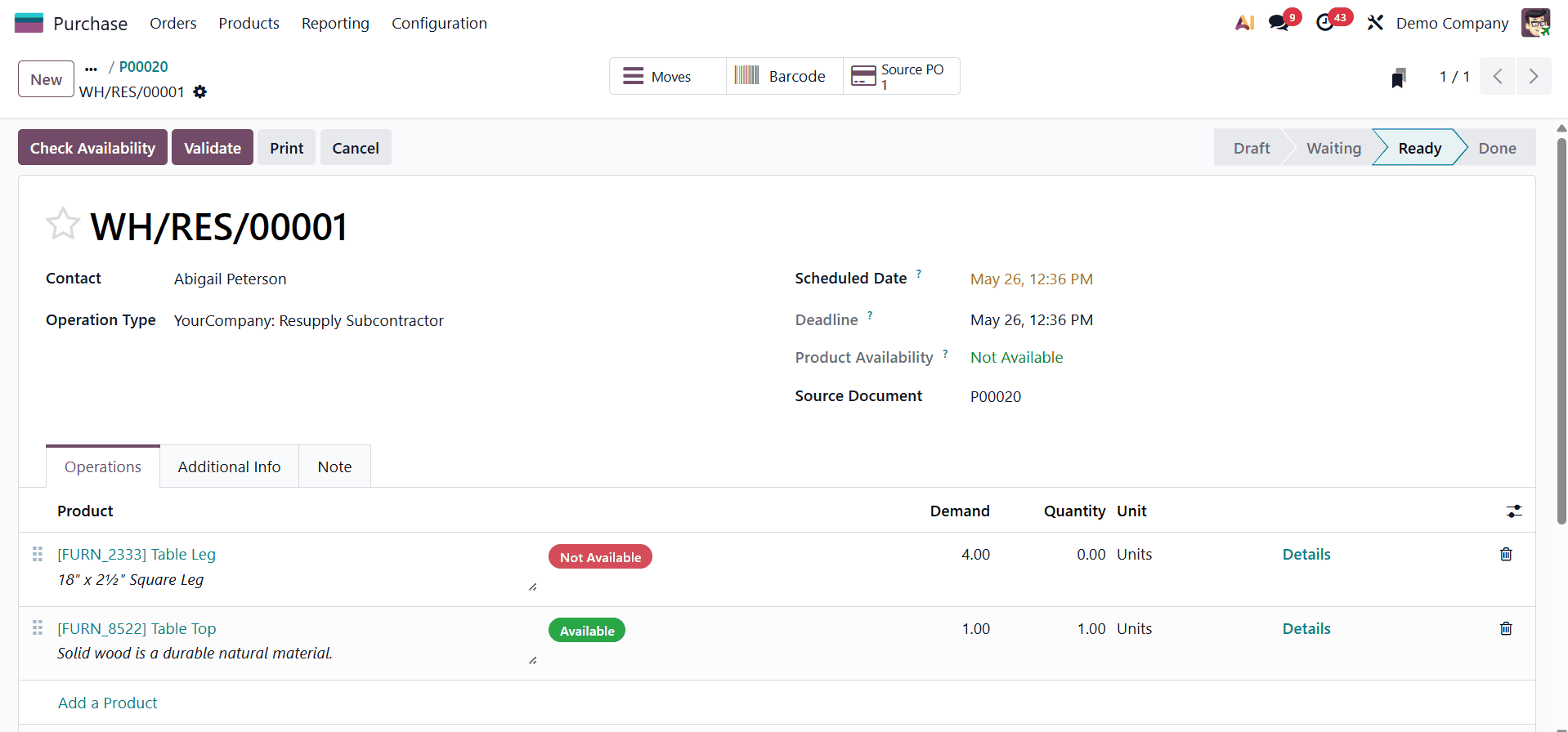Open the Configuration menu
The height and width of the screenshot is (732, 1568).
tap(439, 23)
